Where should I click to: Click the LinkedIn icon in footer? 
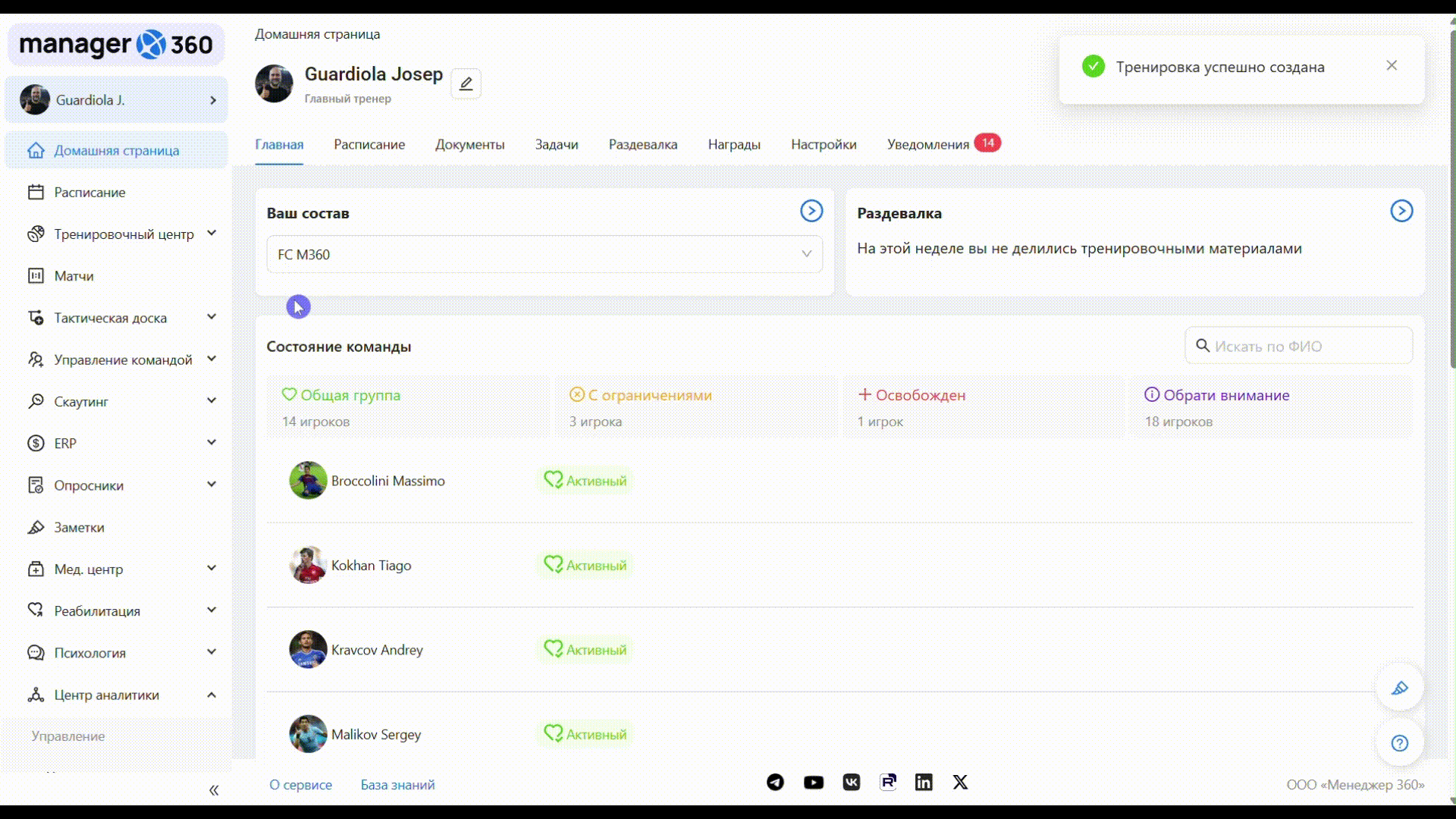coord(923,783)
